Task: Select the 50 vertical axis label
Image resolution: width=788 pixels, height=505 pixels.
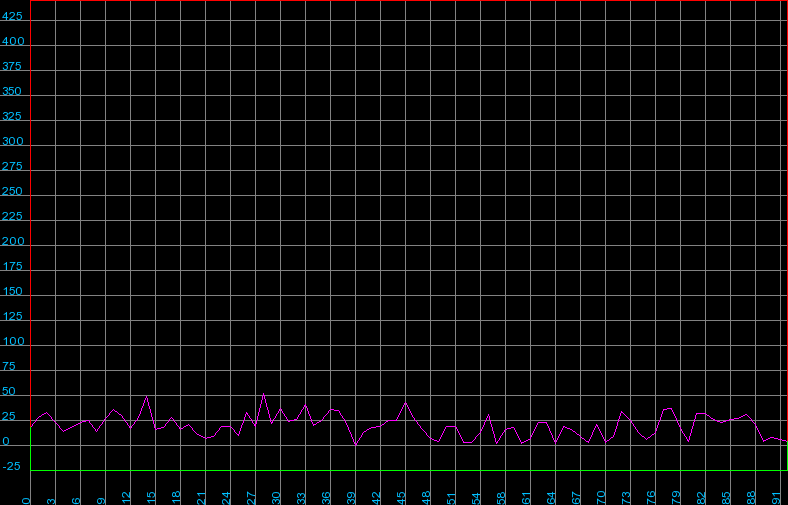Action: [9, 391]
